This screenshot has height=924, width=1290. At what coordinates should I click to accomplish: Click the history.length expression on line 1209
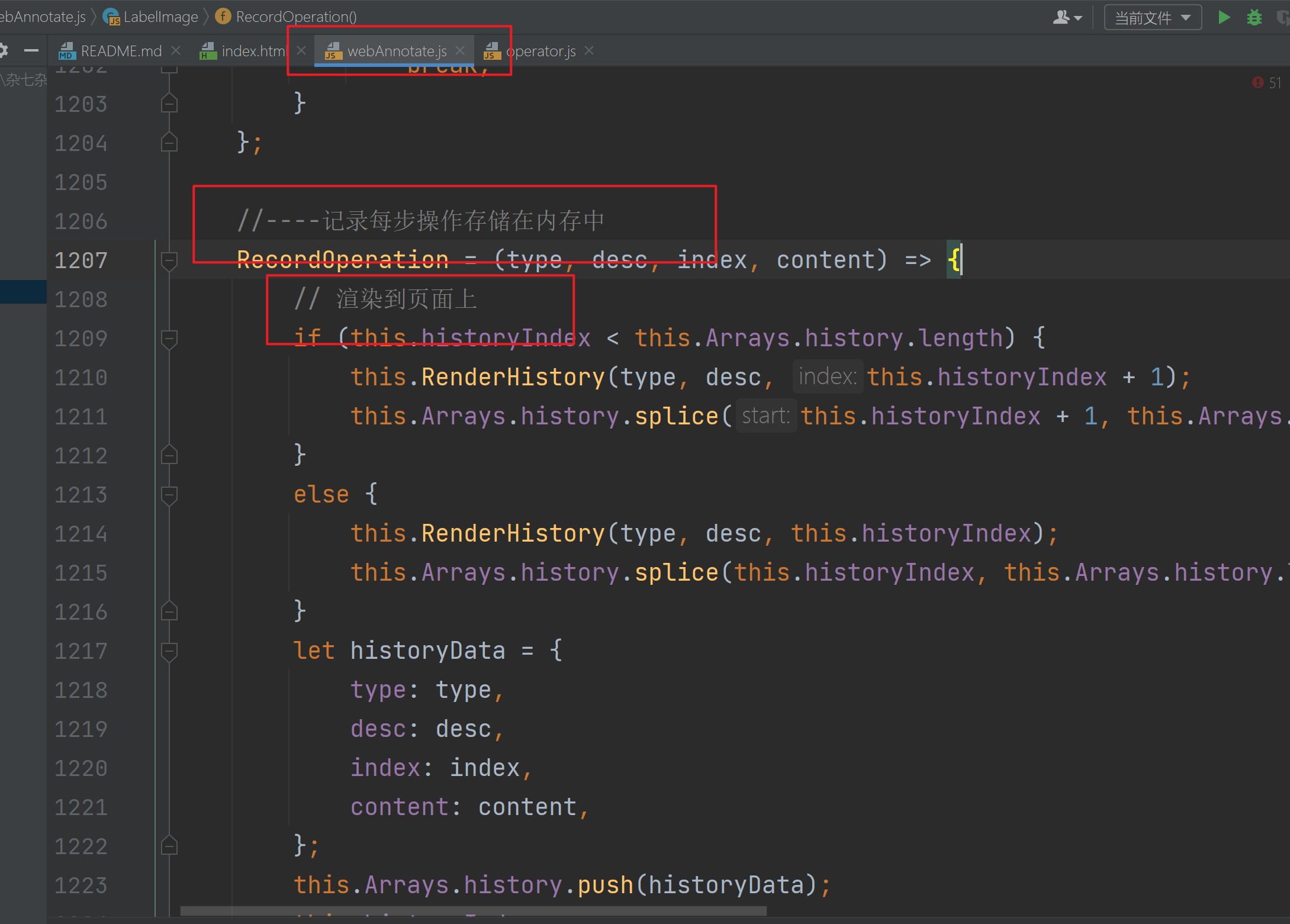click(903, 338)
